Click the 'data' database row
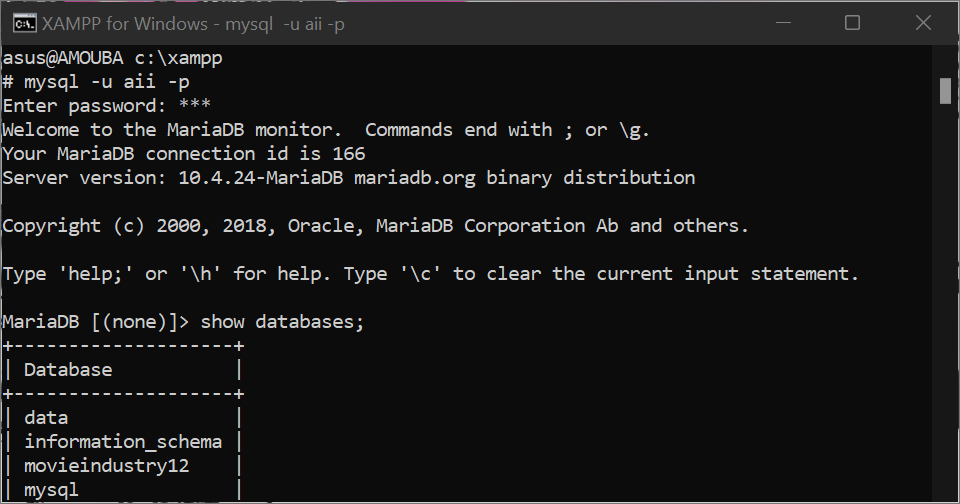The width and height of the screenshot is (960, 504). point(46,418)
